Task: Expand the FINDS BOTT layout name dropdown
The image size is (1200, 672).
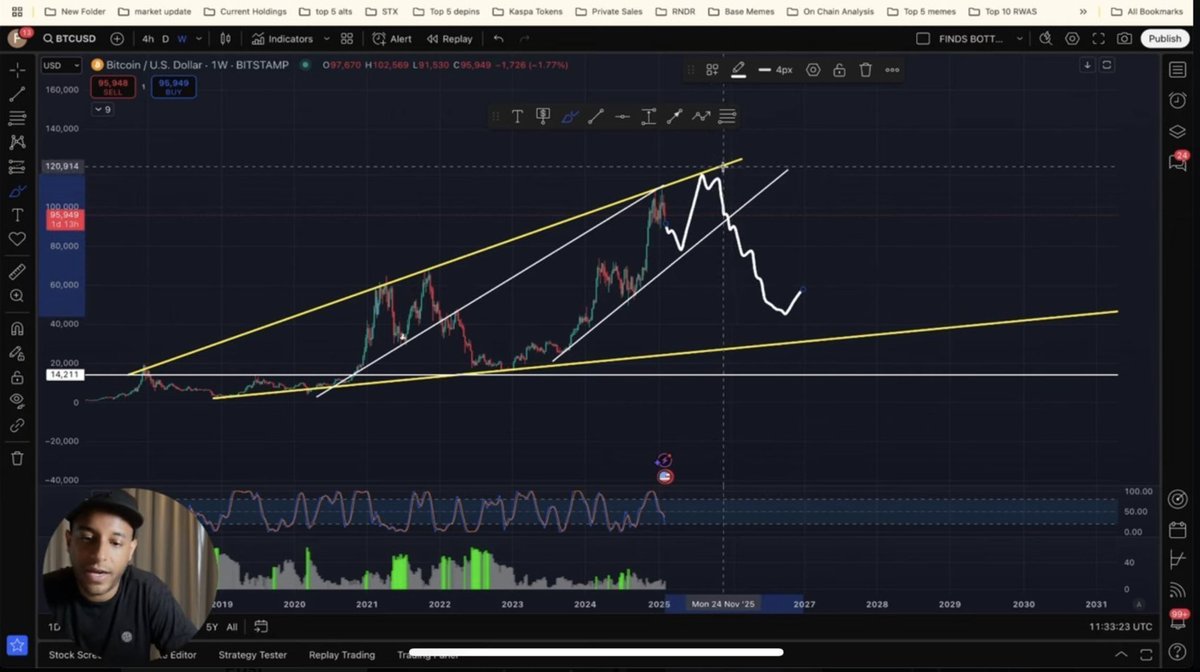Action: point(1019,39)
